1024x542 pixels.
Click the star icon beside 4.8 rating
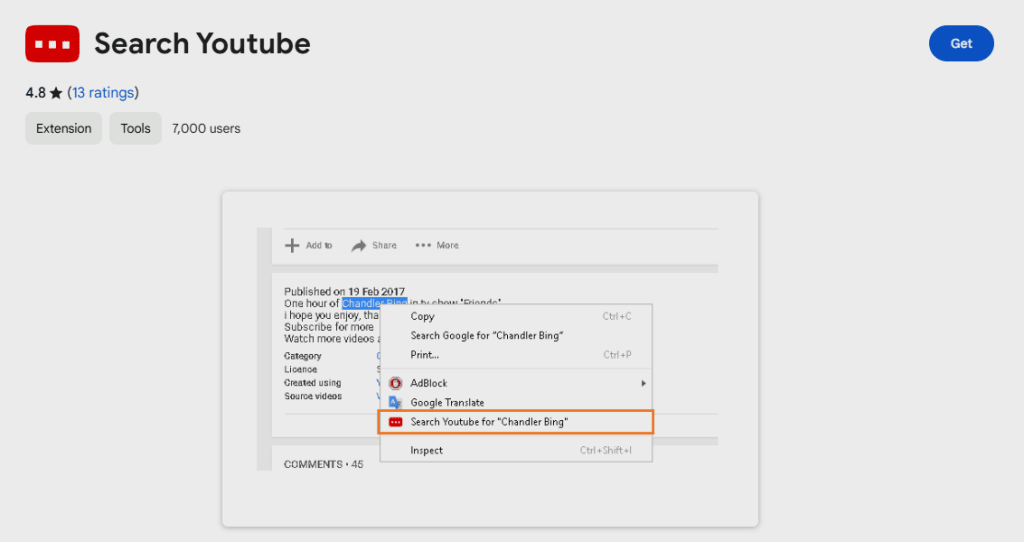pyautogui.click(x=56, y=93)
